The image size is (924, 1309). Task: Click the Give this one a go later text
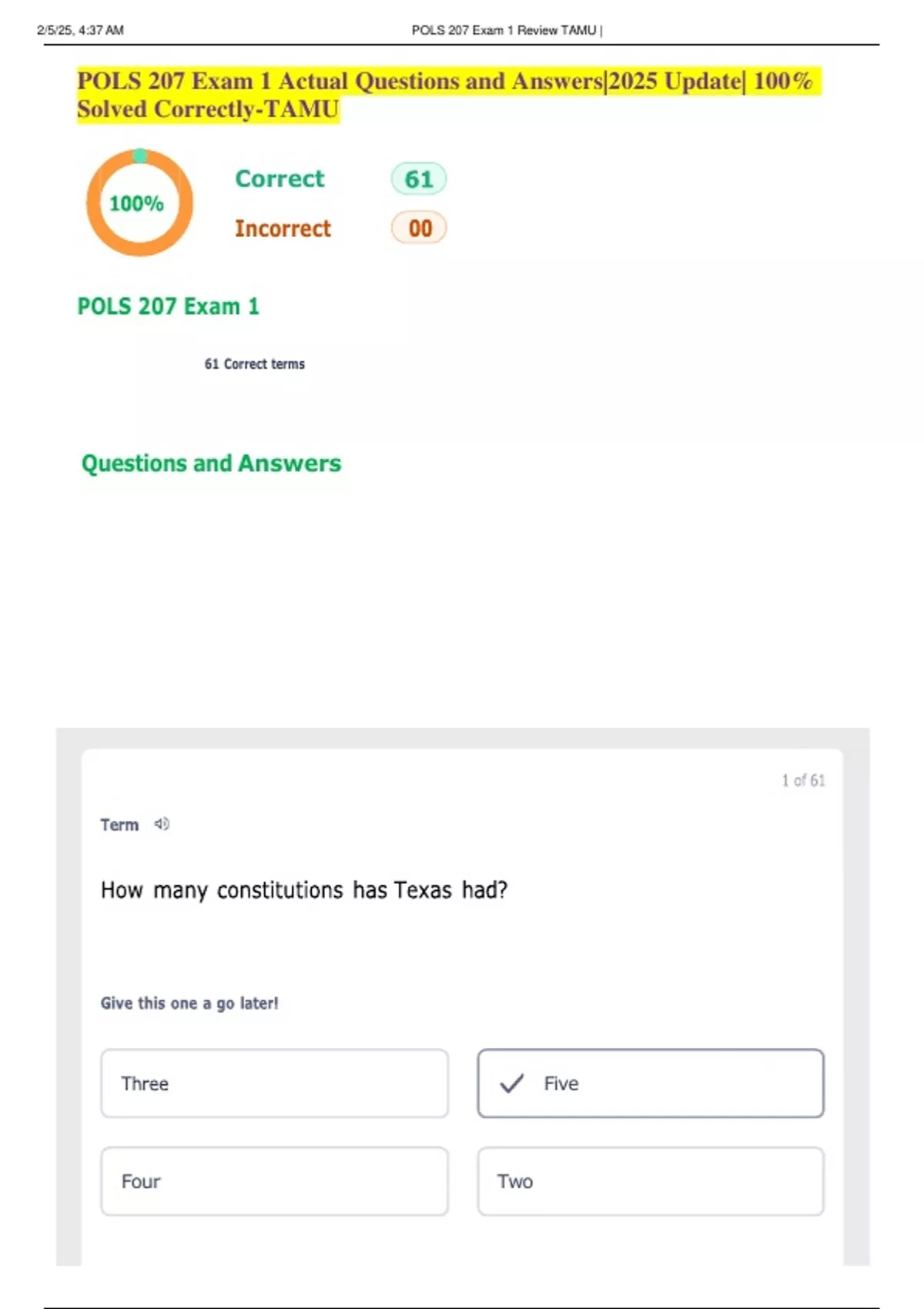[x=189, y=1003]
